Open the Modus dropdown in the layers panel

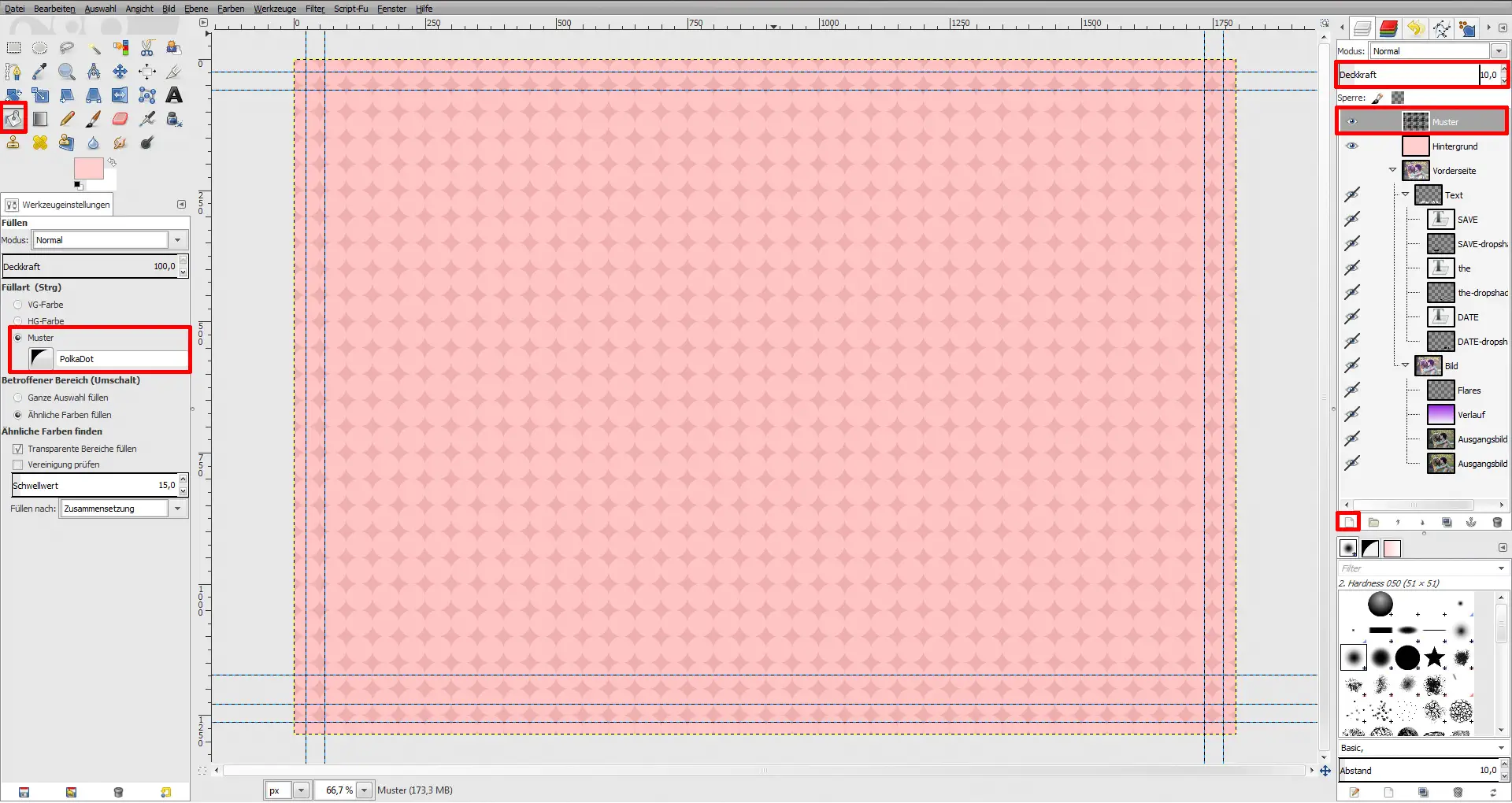point(1499,50)
